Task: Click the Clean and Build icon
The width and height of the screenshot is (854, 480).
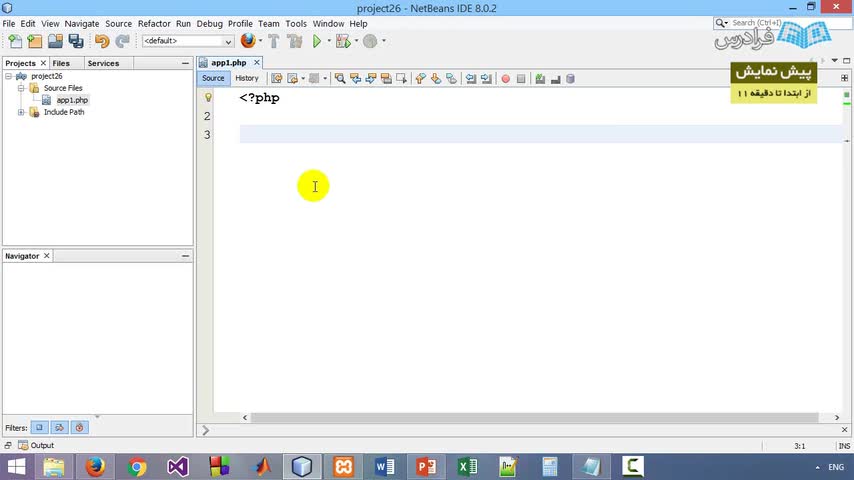Action: [295, 41]
